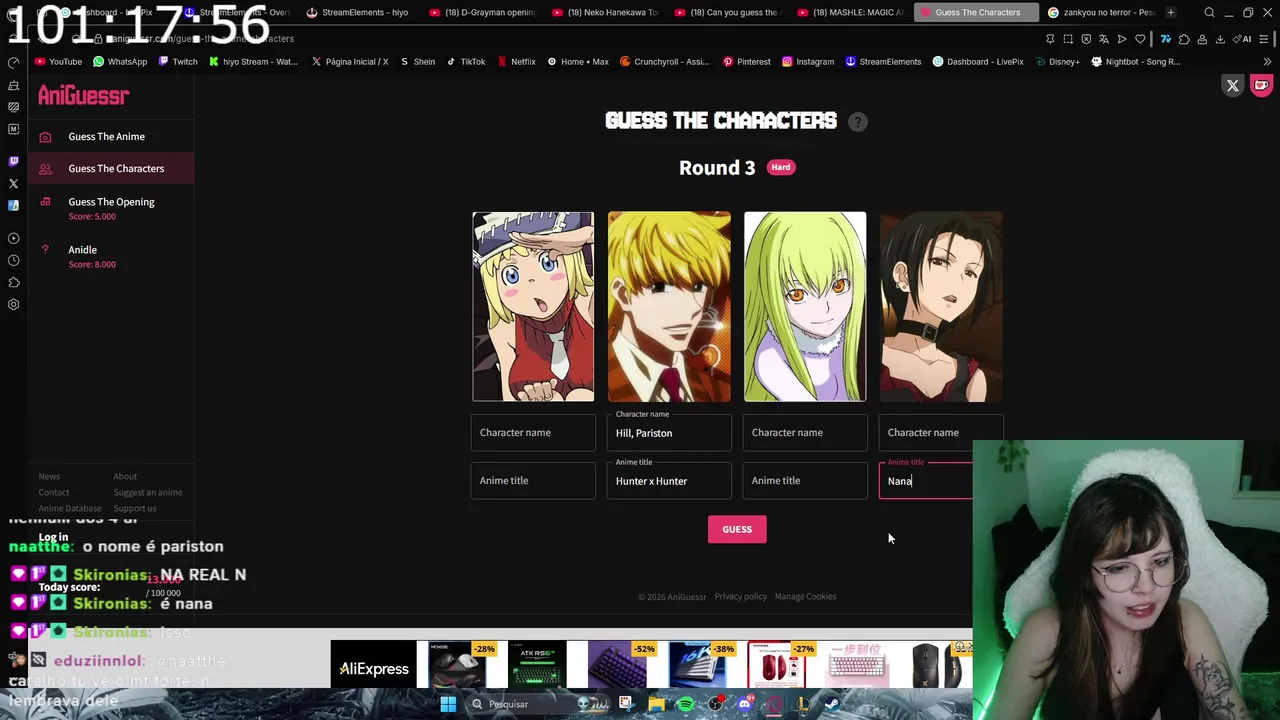Open Spotify from the taskbar
This screenshot has width=1280, height=720.
click(686, 704)
